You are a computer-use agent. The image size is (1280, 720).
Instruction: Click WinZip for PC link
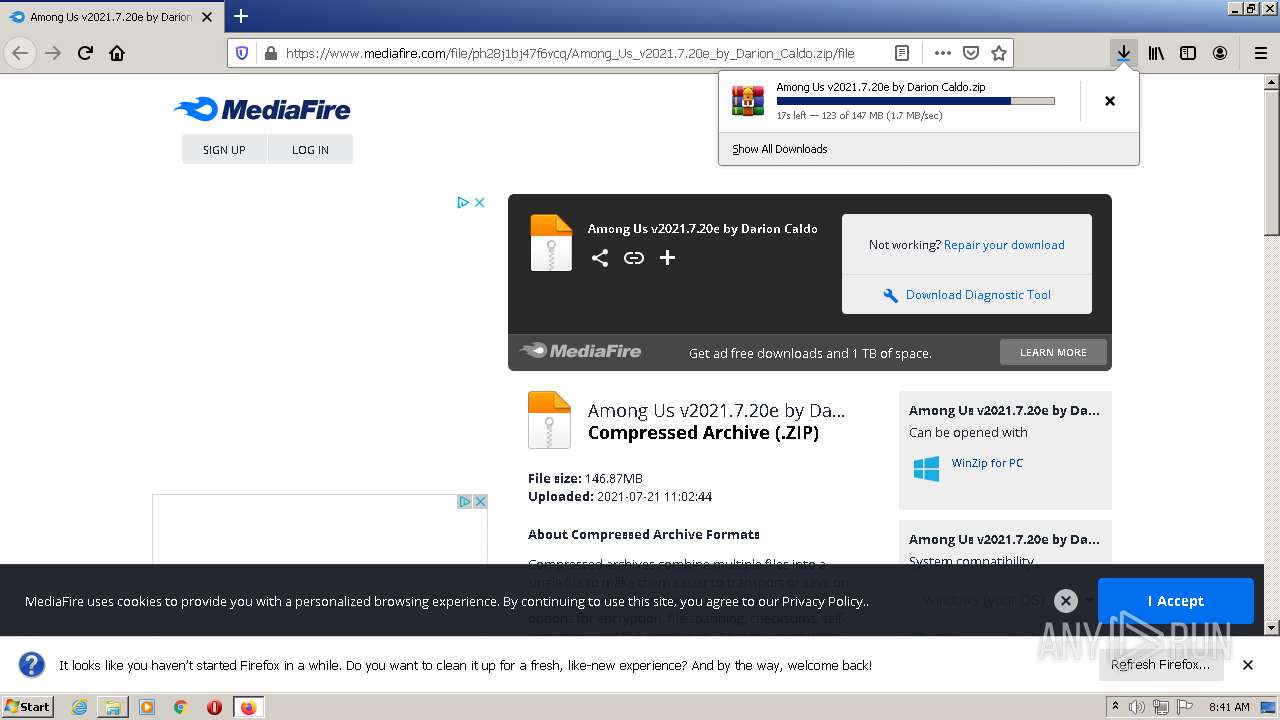pos(987,463)
